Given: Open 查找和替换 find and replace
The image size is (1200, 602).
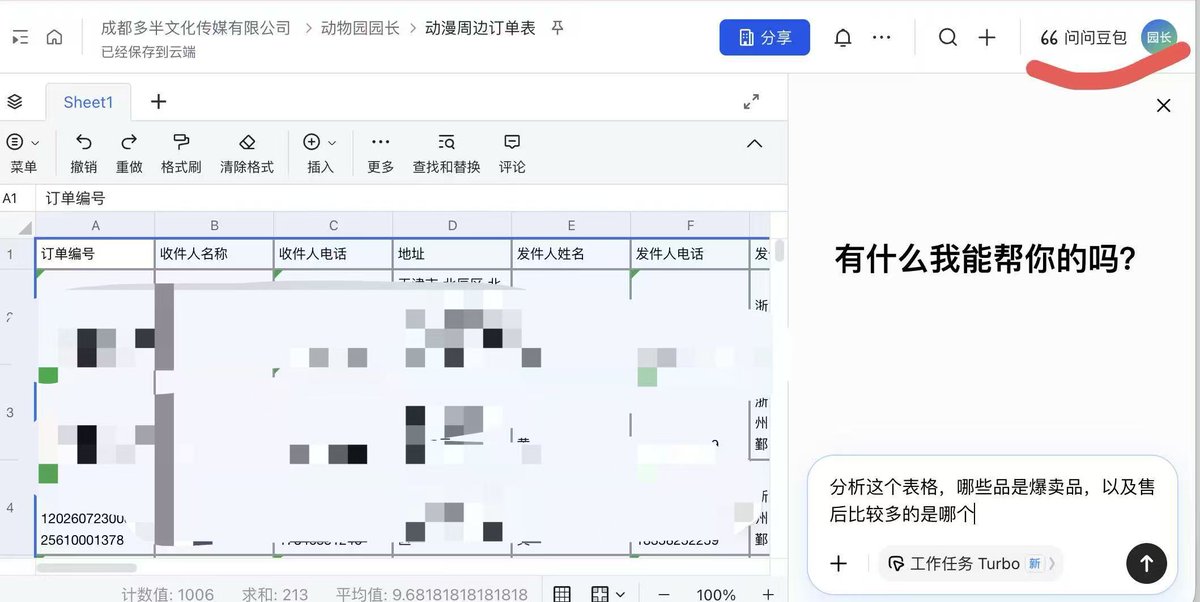Looking at the screenshot, I should pos(447,153).
